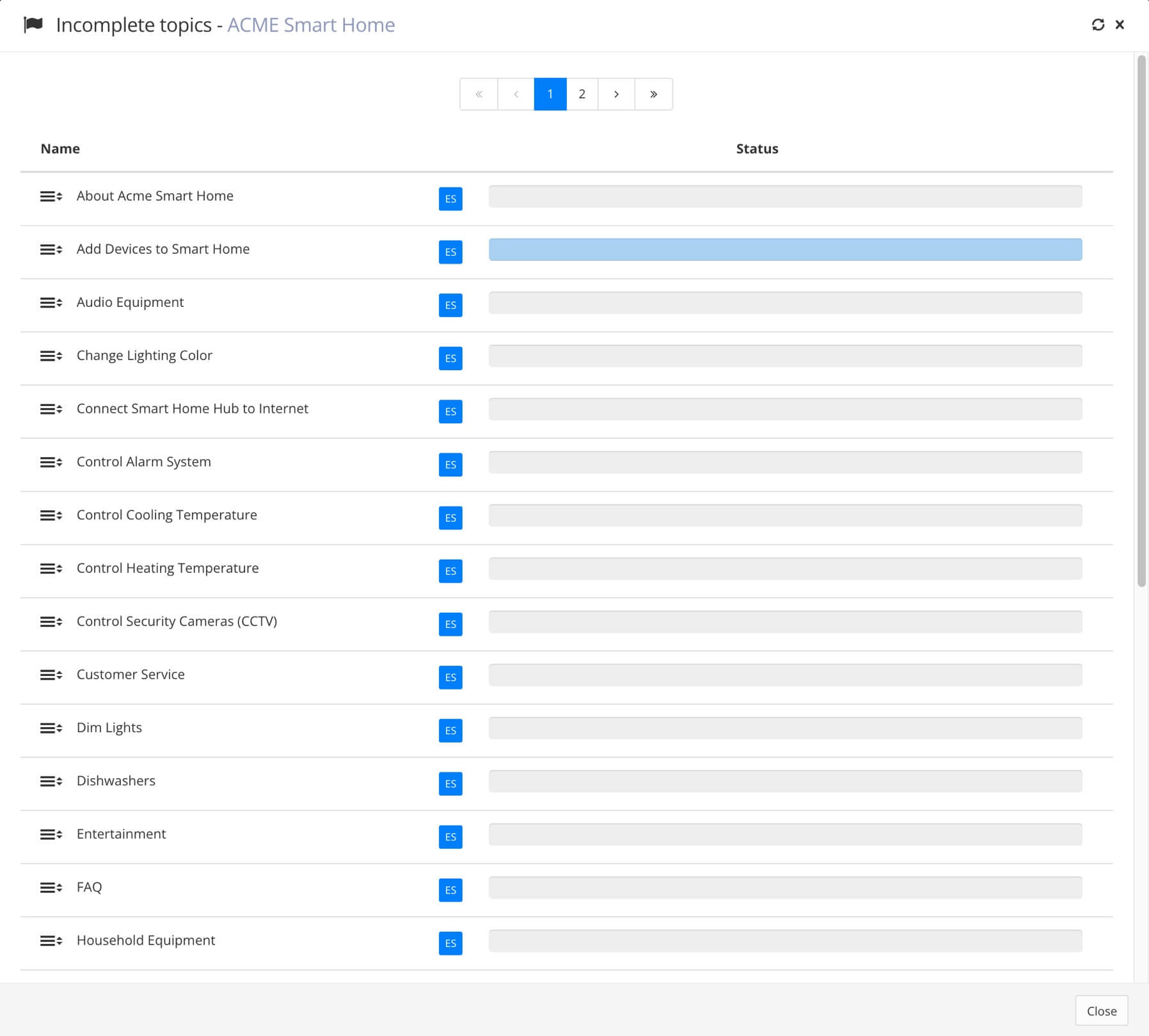Select page 1 in the pagination
The width and height of the screenshot is (1149, 1036).
click(550, 94)
